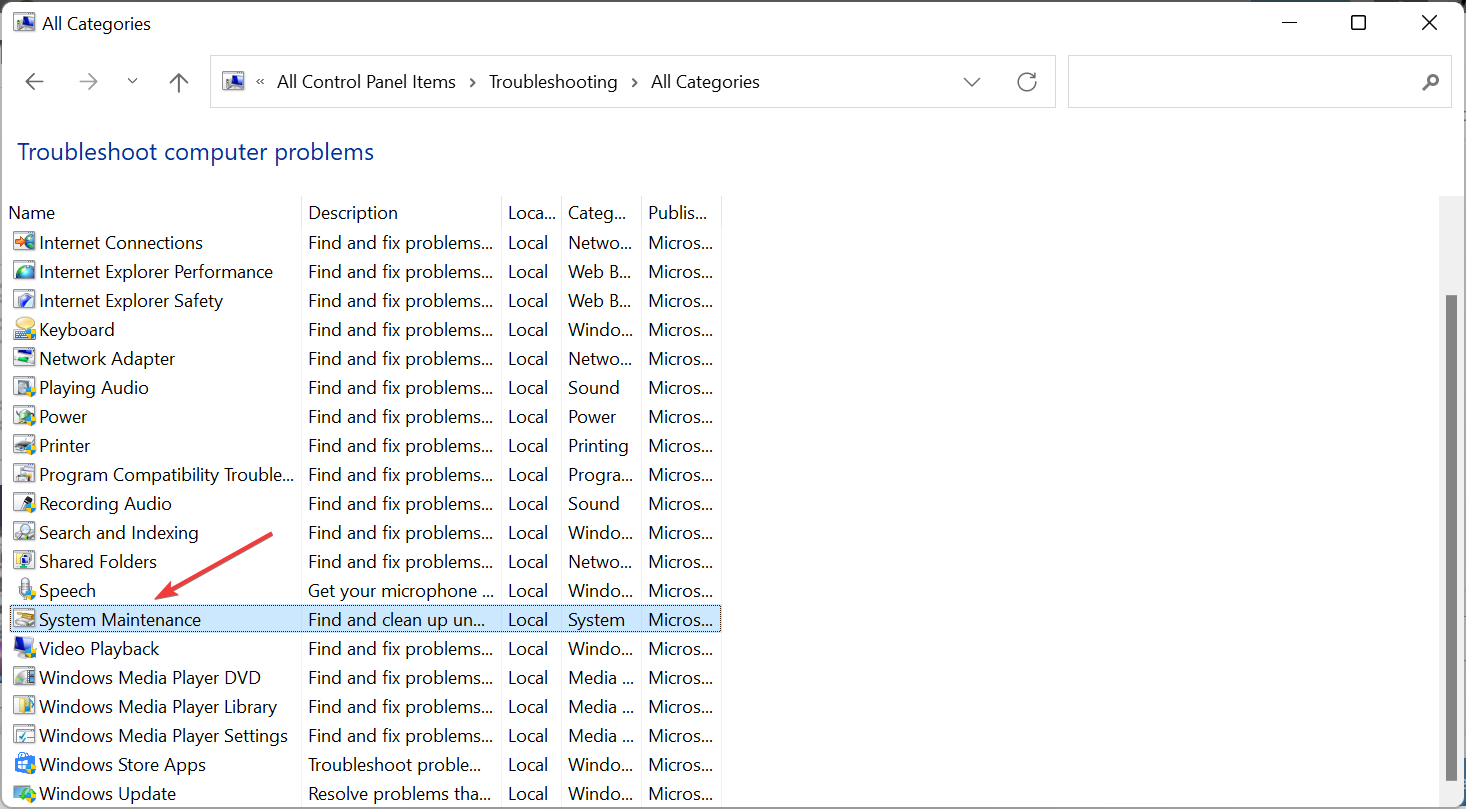1466x809 pixels.
Task: Go up one level with Up arrow
Action: pos(179,82)
